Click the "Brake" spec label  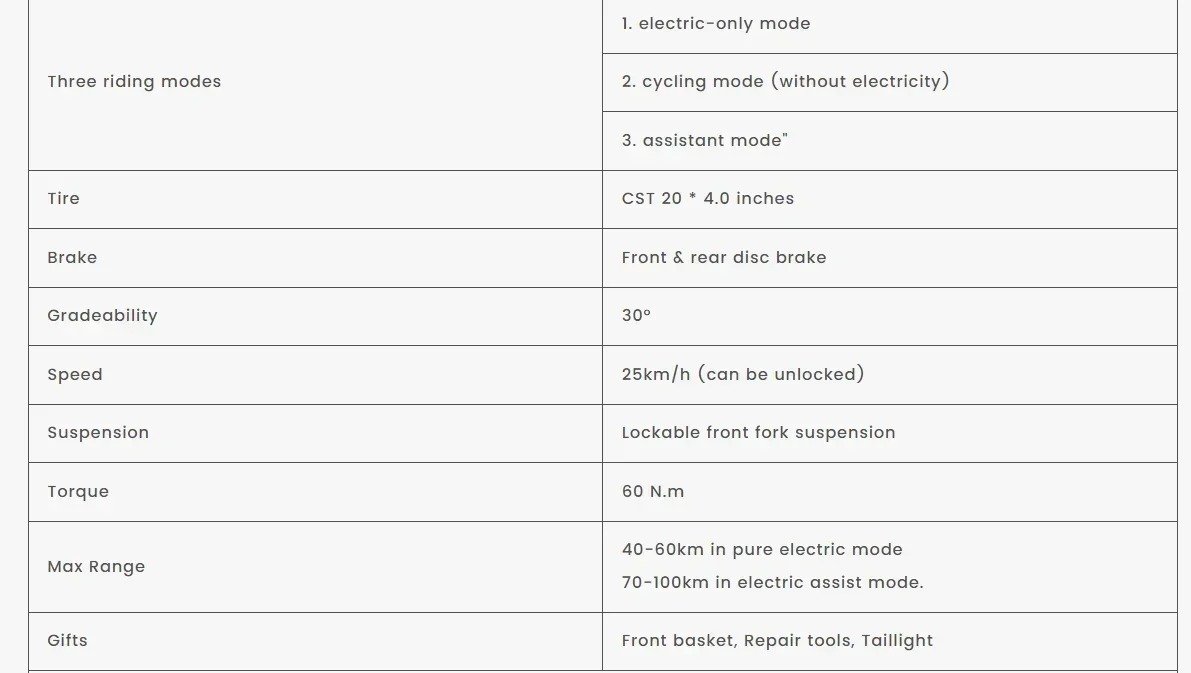[72, 258]
